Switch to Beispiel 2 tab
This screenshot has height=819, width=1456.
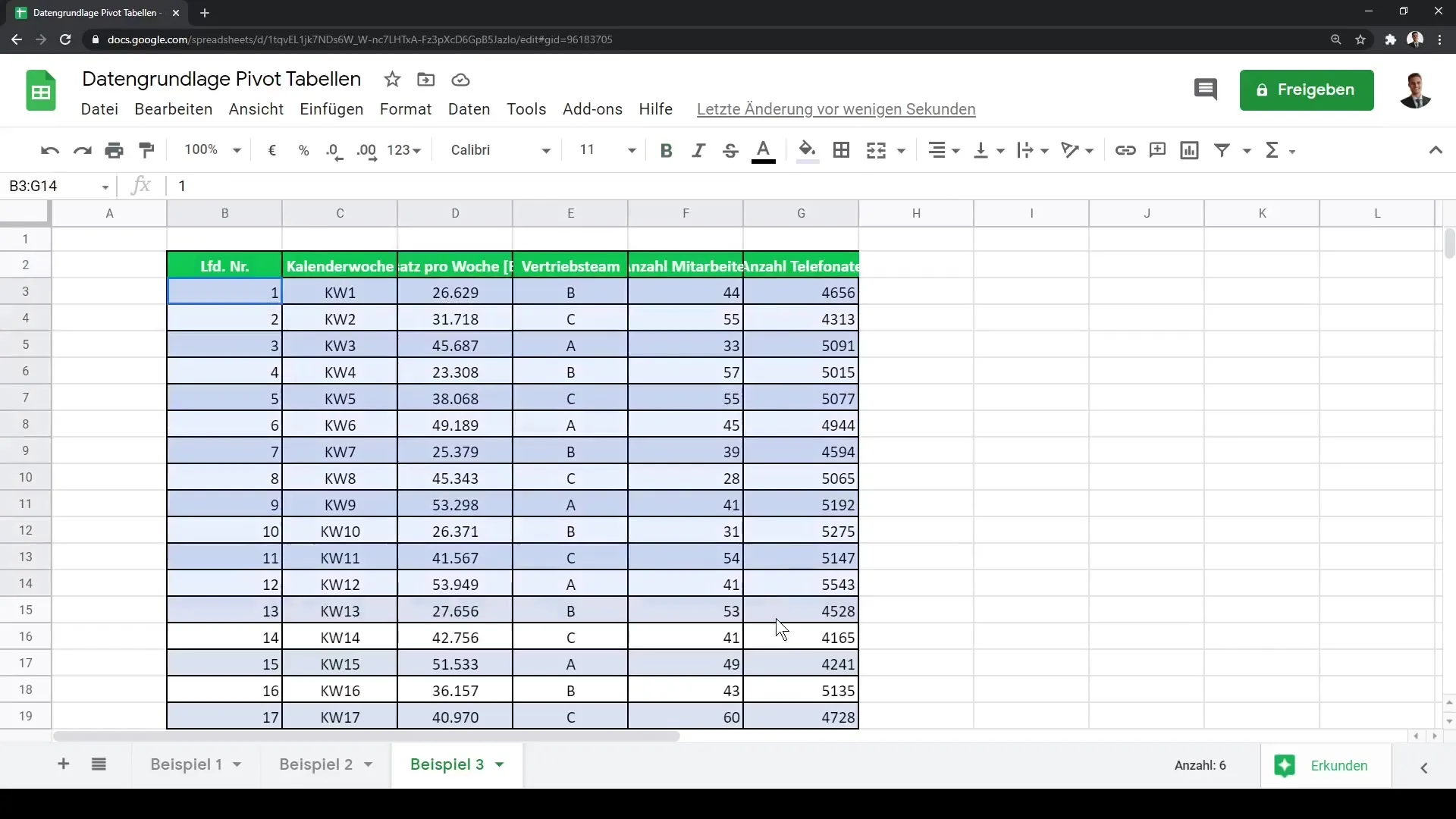(315, 764)
